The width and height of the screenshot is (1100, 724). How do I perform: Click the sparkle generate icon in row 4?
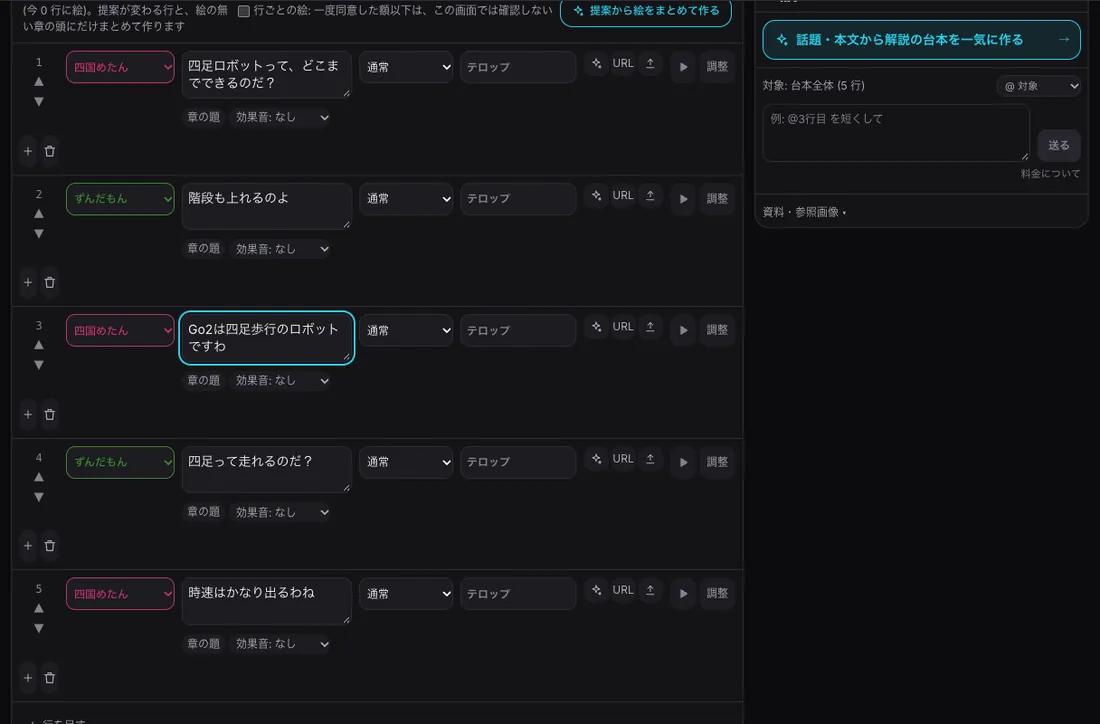pyautogui.click(x=596, y=459)
